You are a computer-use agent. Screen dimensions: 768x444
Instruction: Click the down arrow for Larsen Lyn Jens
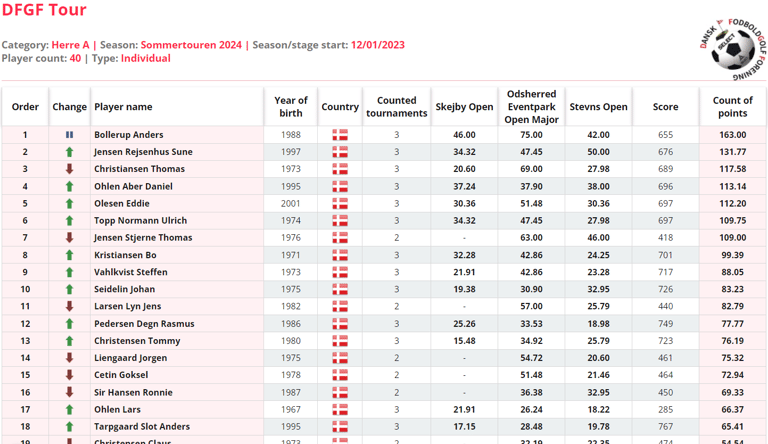coord(70,306)
